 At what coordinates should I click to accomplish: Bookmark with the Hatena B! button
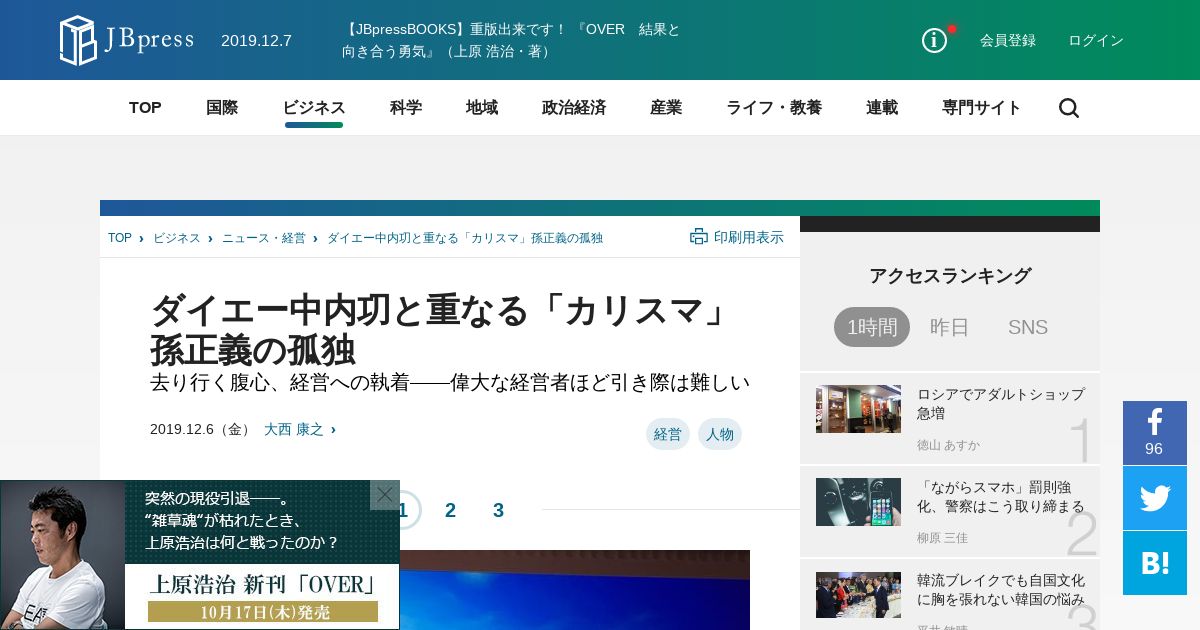pos(1154,563)
